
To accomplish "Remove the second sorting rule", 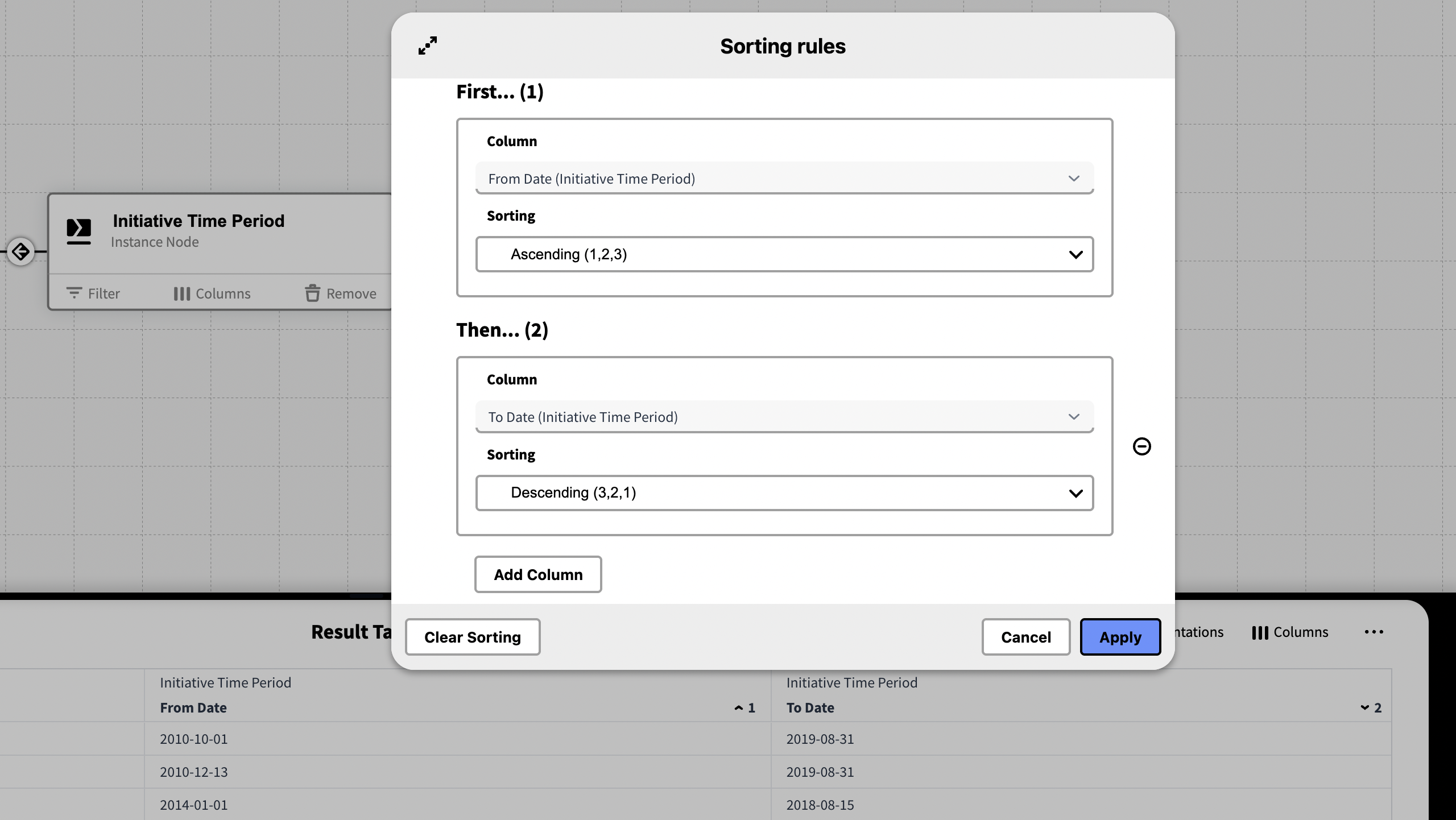I will pyautogui.click(x=1141, y=446).
